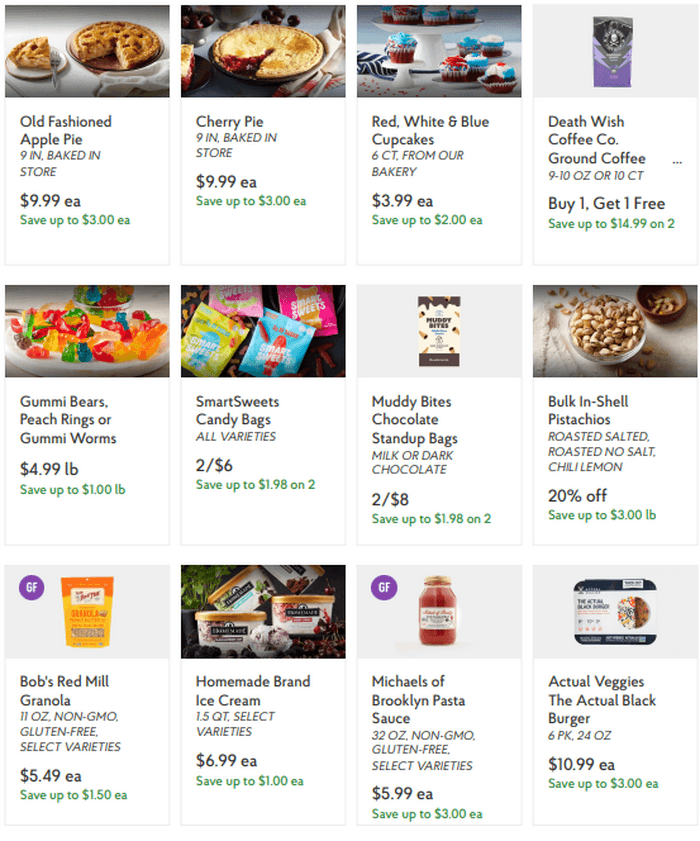
Task: Click the cupcakes bakery photo
Action: point(439,54)
